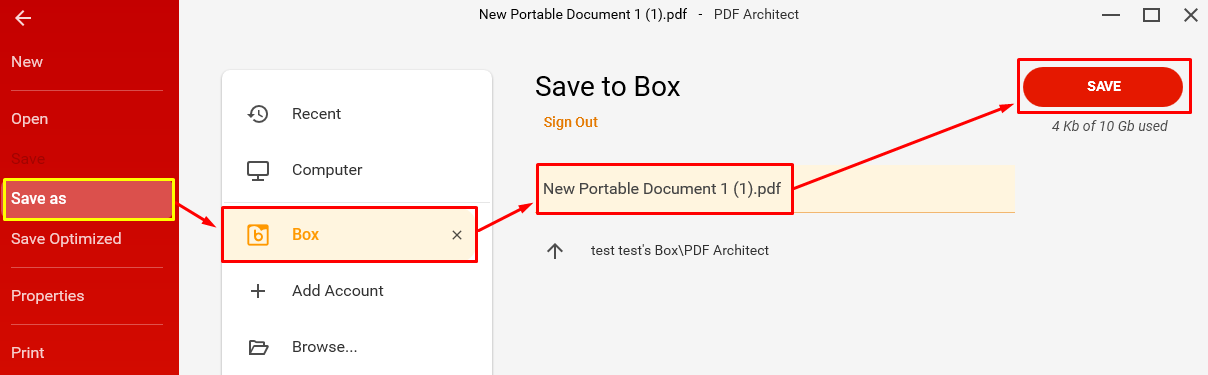Remove Box account with X icon
Screen dimensions: 1208x375
(457, 235)
